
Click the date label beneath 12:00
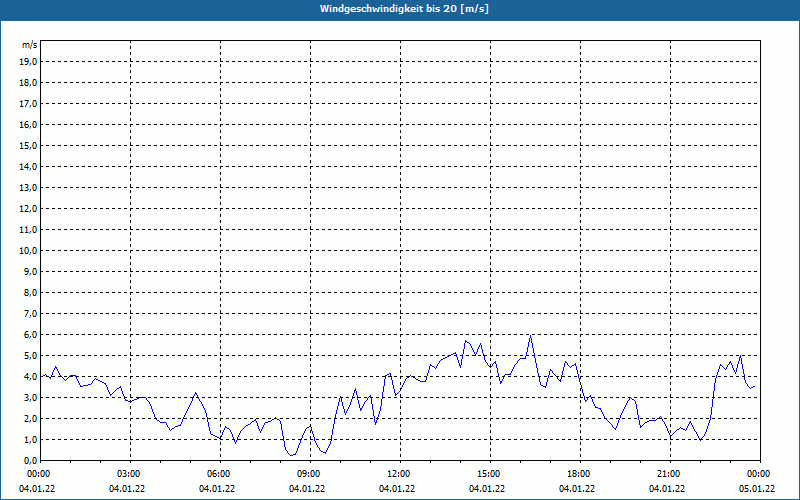pyautogui.click(x=397, y=489)
